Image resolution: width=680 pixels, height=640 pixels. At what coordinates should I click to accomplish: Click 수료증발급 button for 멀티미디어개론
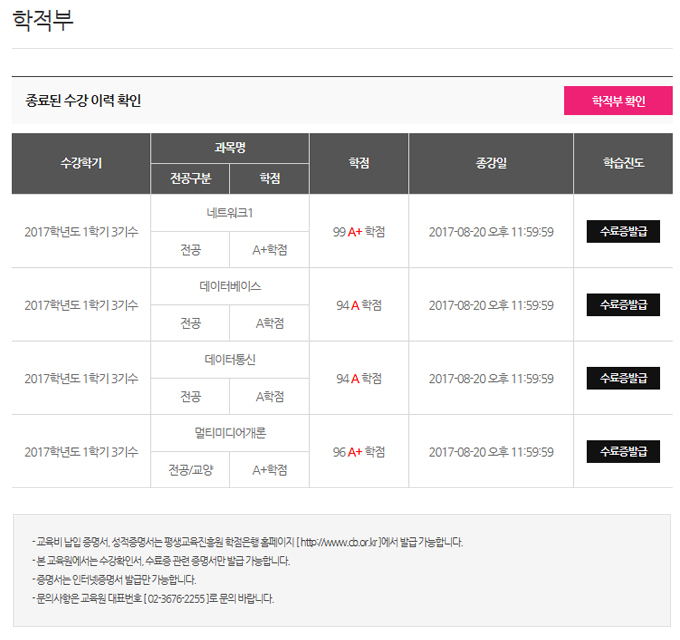(623, 451)
